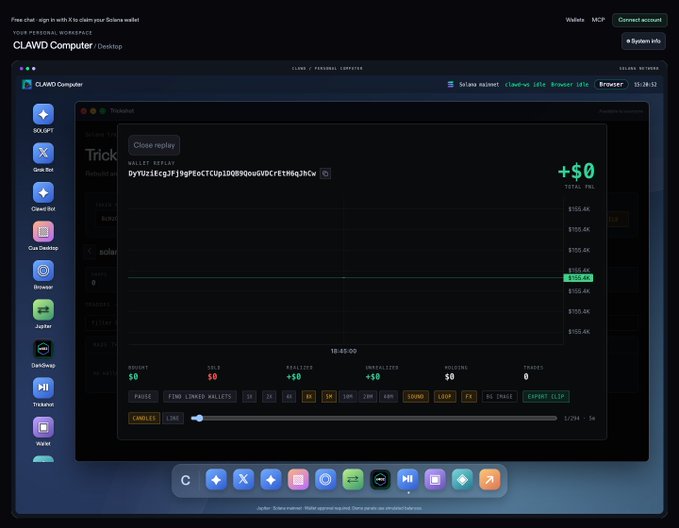This screenshot has width=679, height=528.
Task: Click the CLAWD Computer logo in the desktop top bar
Action: pos(27,84)
